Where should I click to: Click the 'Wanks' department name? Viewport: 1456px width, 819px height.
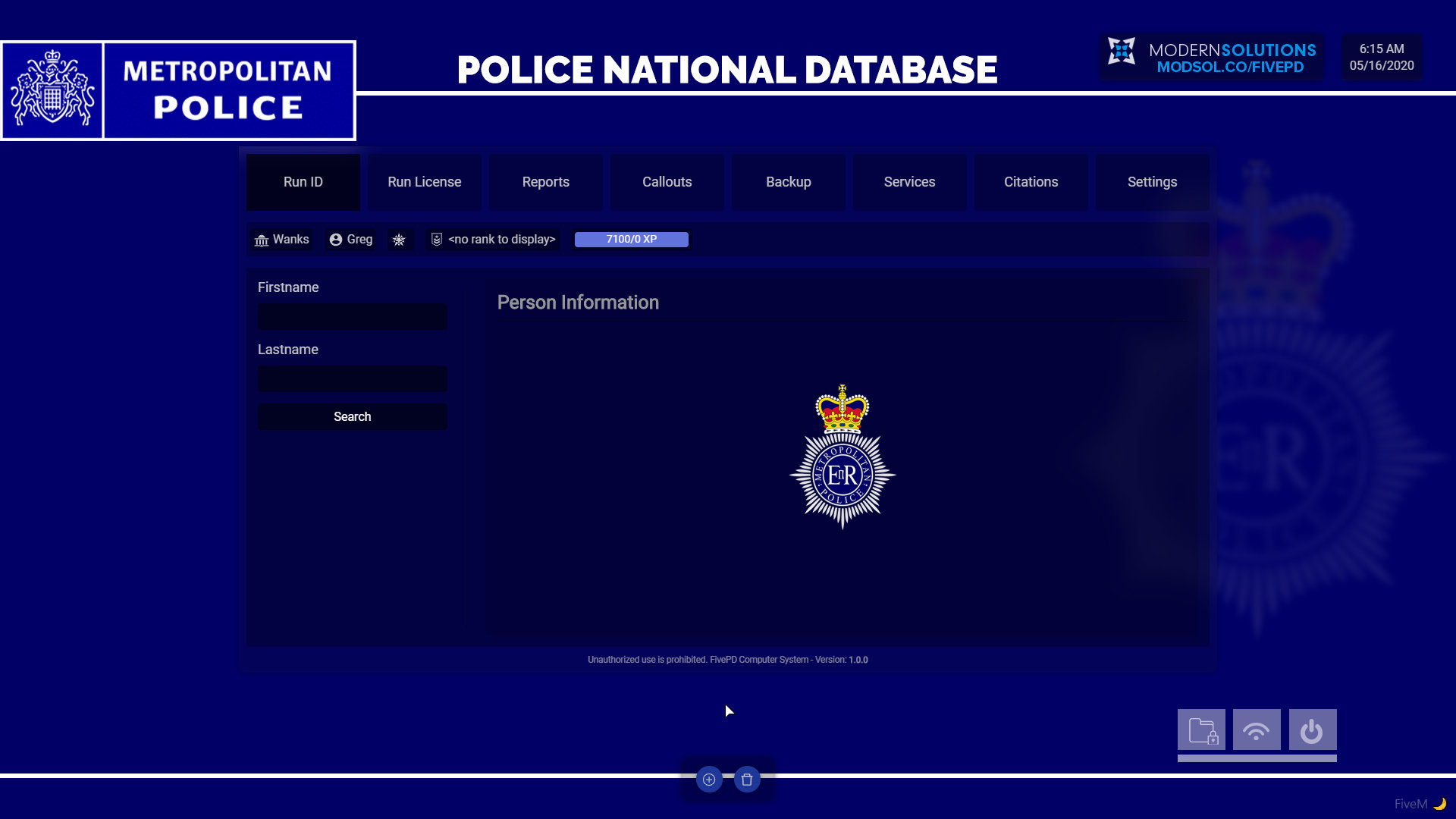[x=290, y=240]
